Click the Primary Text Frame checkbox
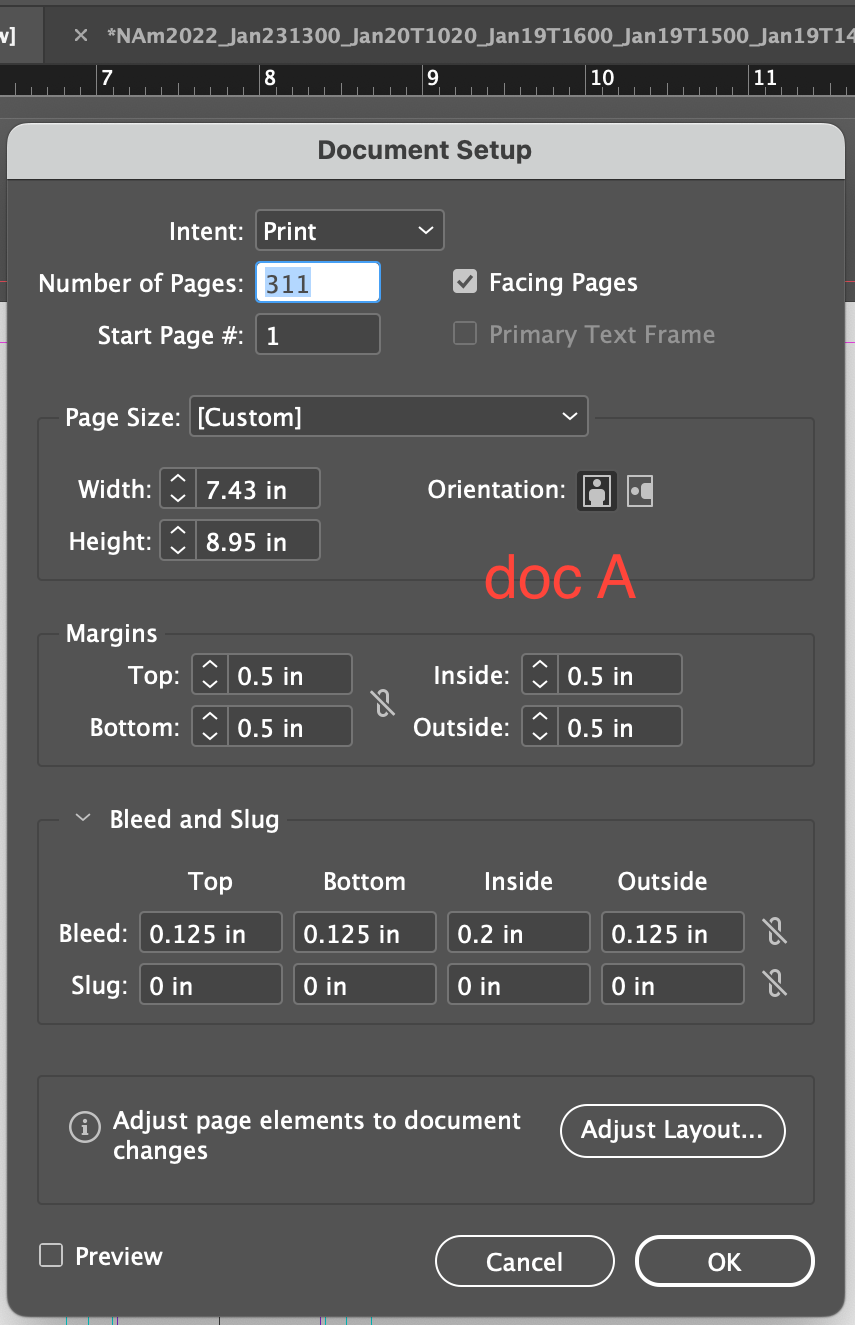This screenshot has height=1325, width=855. click(x=464, y=334)
